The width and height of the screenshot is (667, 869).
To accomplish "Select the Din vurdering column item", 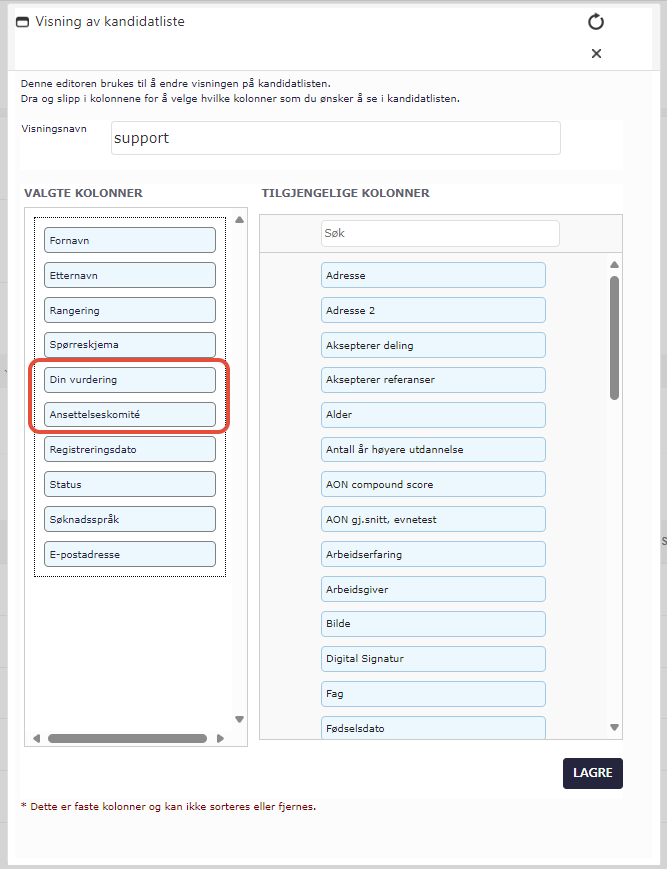I will pos(130,380).
